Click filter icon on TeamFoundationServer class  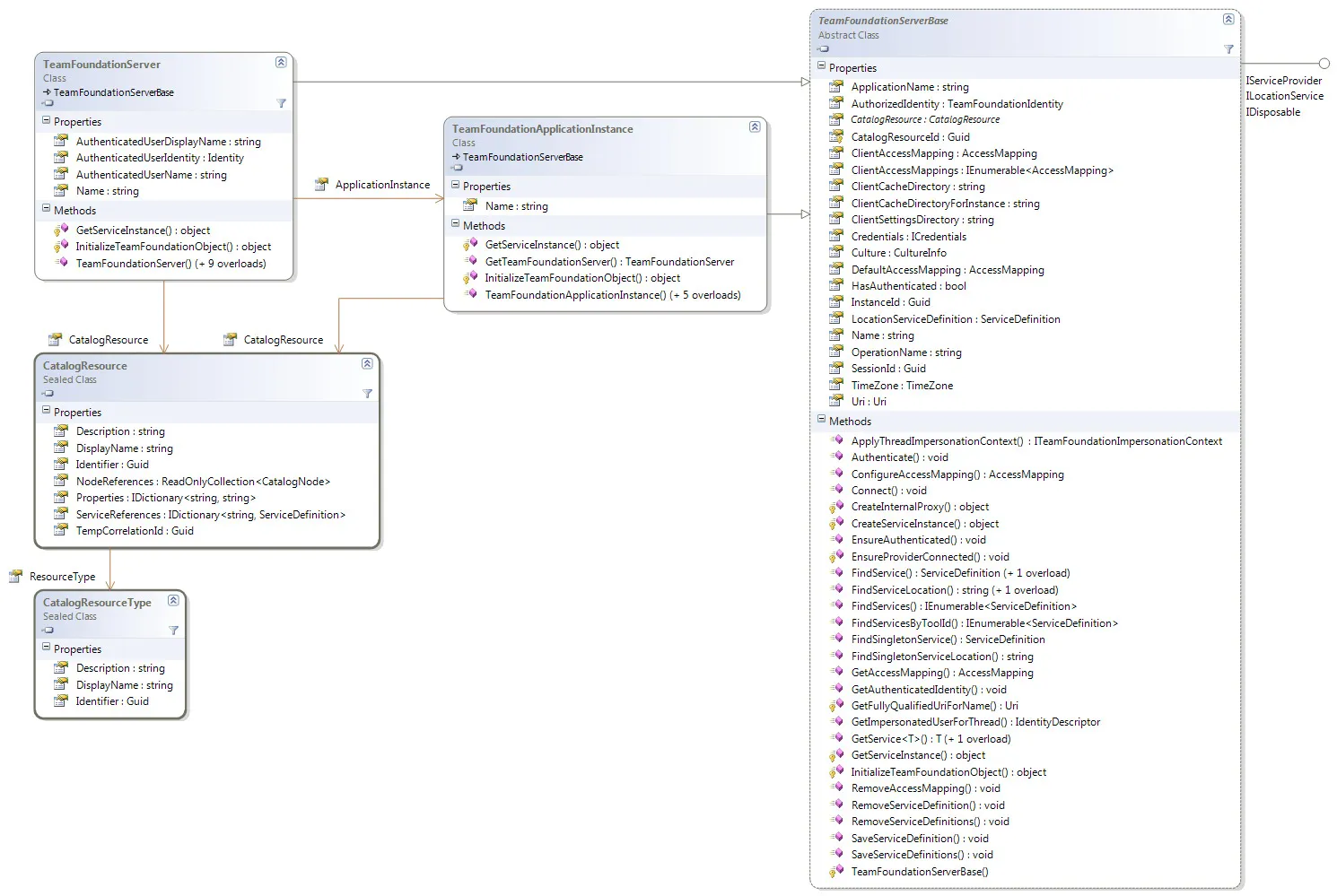(281, 103)
